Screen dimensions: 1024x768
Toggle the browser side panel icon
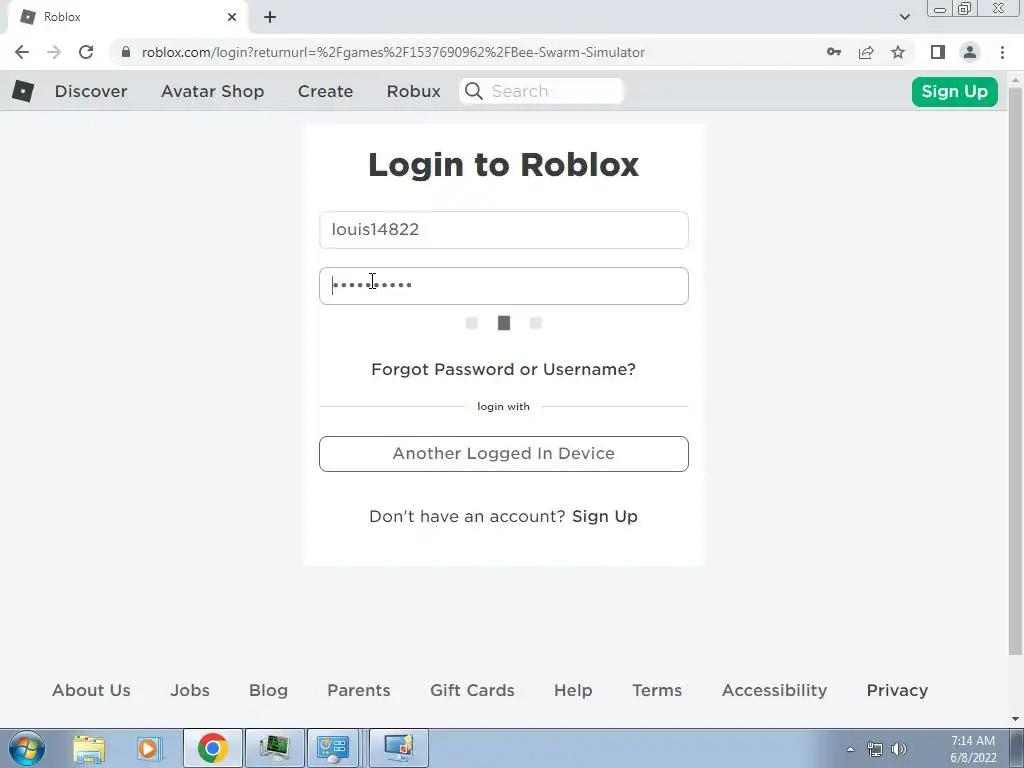(x=938, y=52)
